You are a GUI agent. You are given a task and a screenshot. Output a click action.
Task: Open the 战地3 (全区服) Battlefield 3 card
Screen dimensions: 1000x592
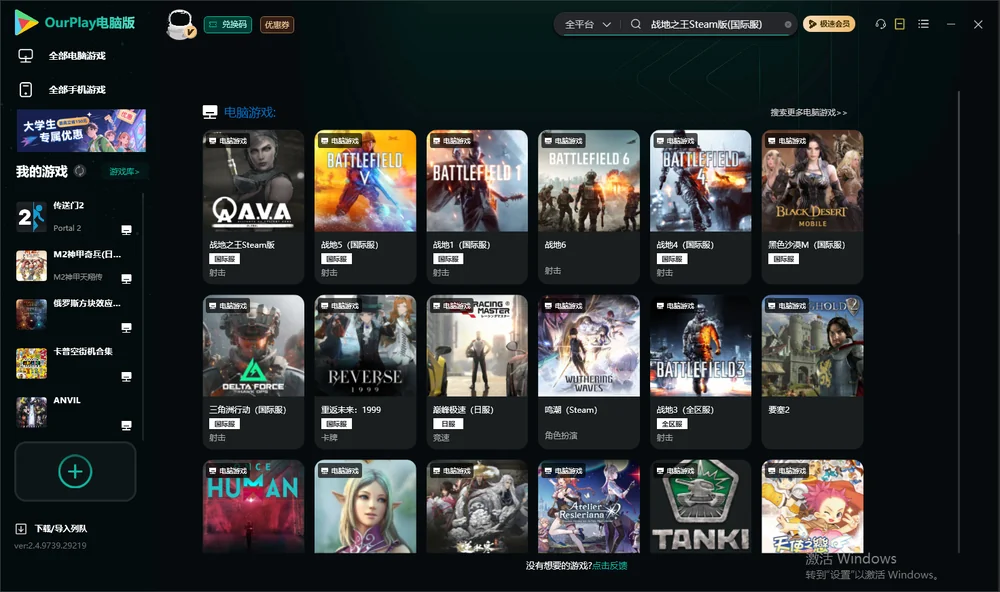(x=700, y=372)
